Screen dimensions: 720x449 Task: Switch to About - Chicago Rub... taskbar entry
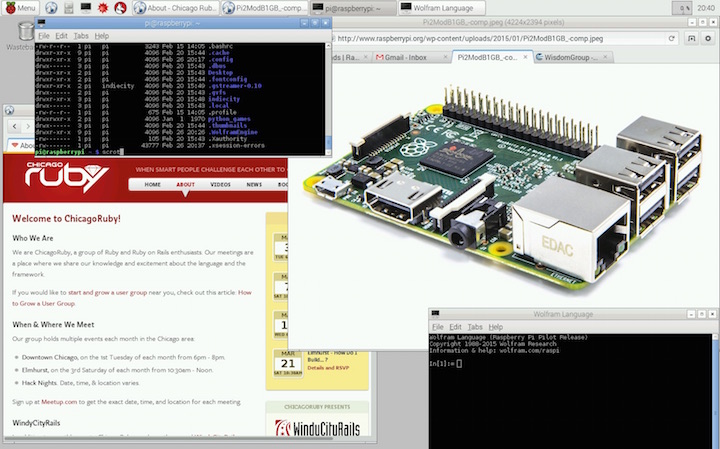(176, 8)
